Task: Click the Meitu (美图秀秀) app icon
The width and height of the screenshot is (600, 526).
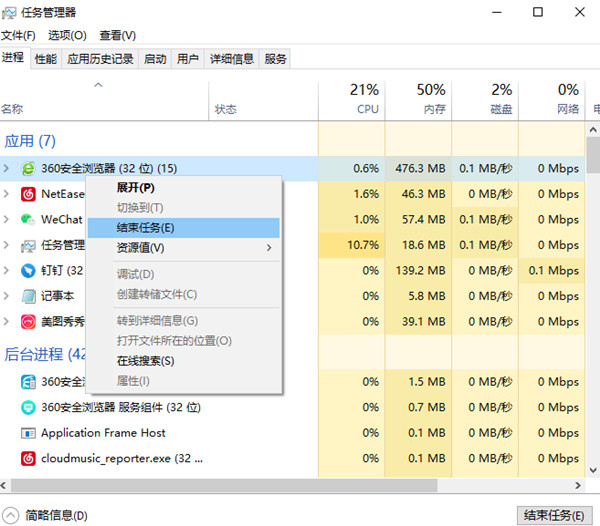Action: 28,321
